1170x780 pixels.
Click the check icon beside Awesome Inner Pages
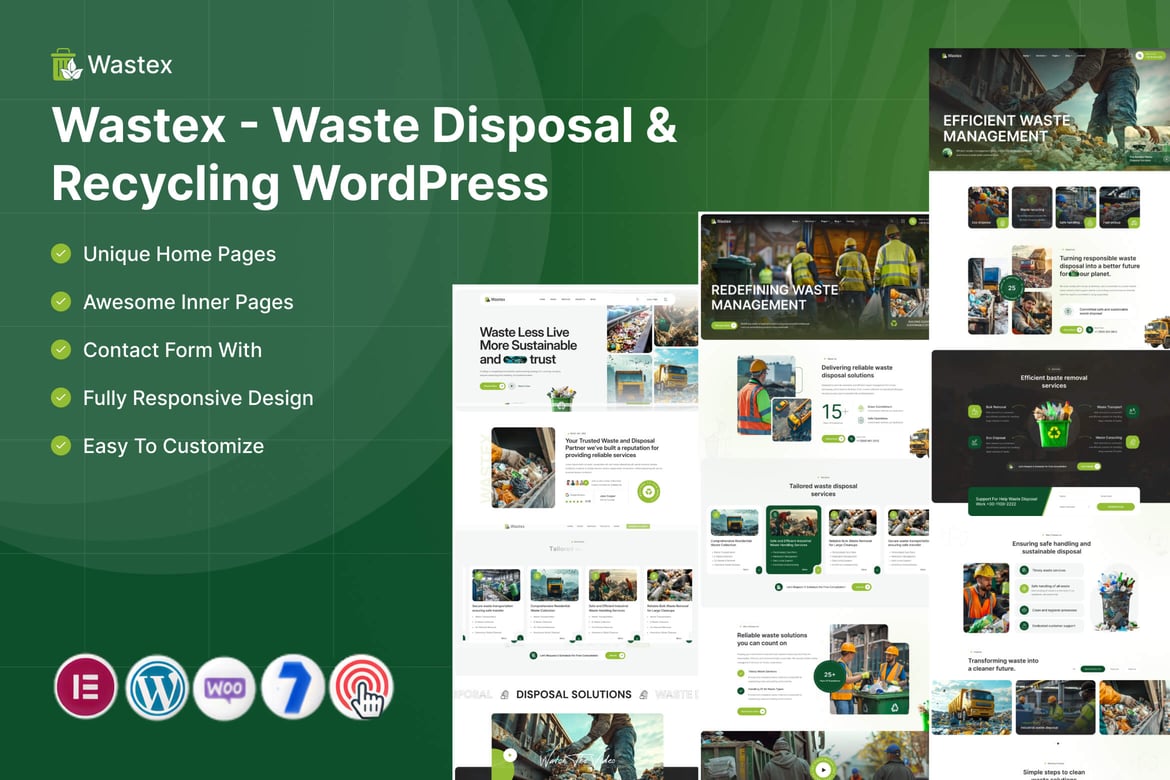(x=61, y=302)
